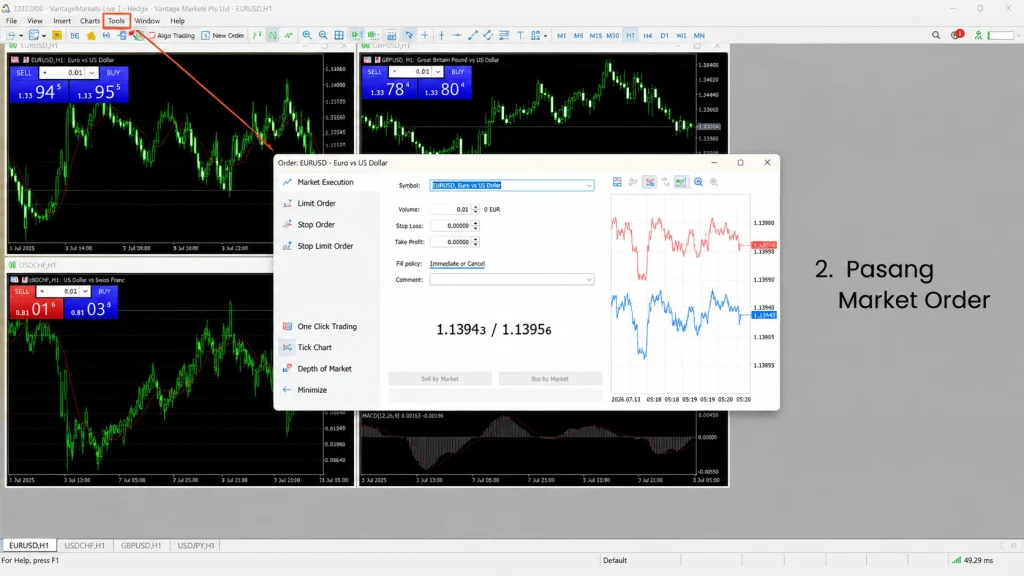Select the cursor pointer tool
This screenshot has width=1024, height=576.
pos(409,35)
